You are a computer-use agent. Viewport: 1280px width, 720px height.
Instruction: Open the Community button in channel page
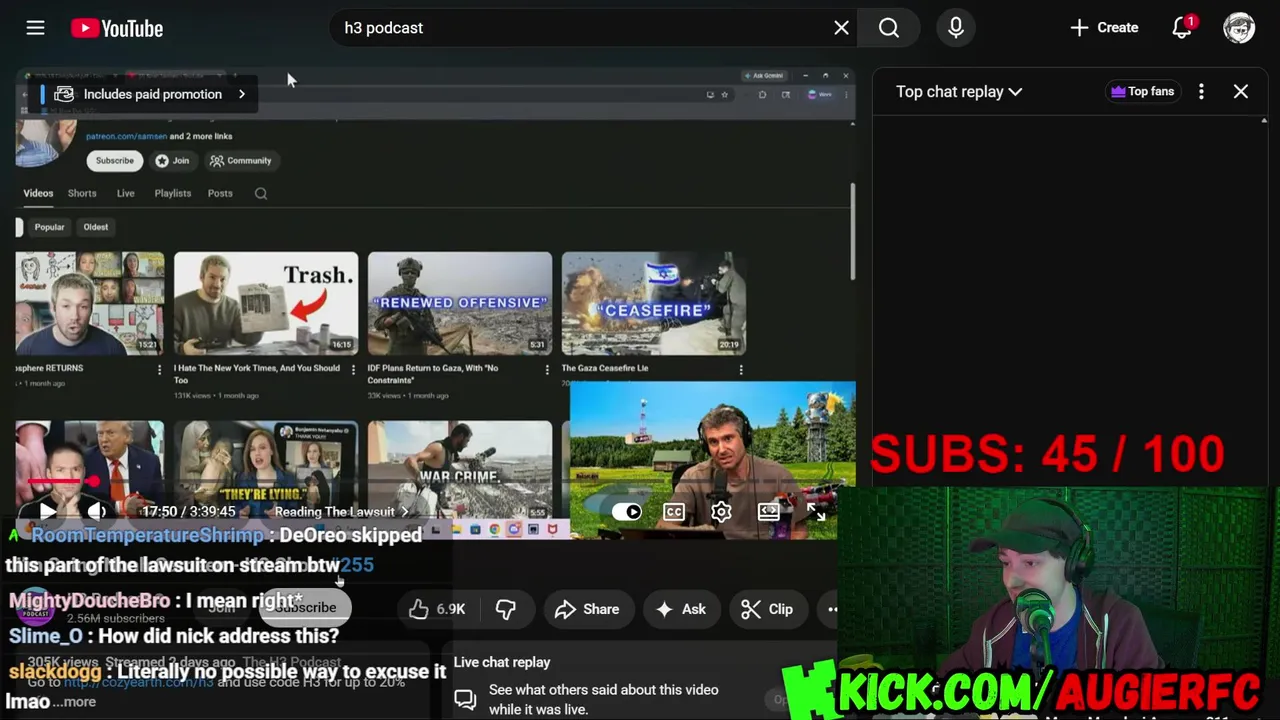(241, 160)
